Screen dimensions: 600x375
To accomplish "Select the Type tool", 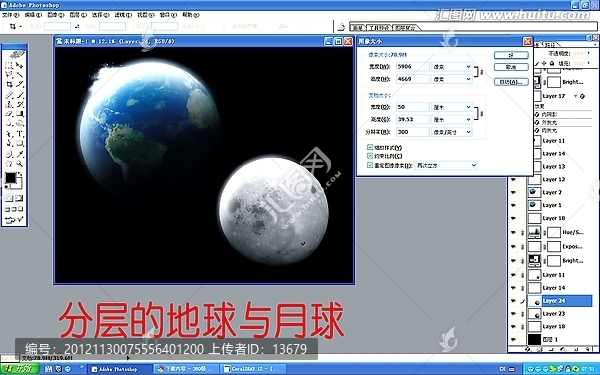I will tap(20, 134).
